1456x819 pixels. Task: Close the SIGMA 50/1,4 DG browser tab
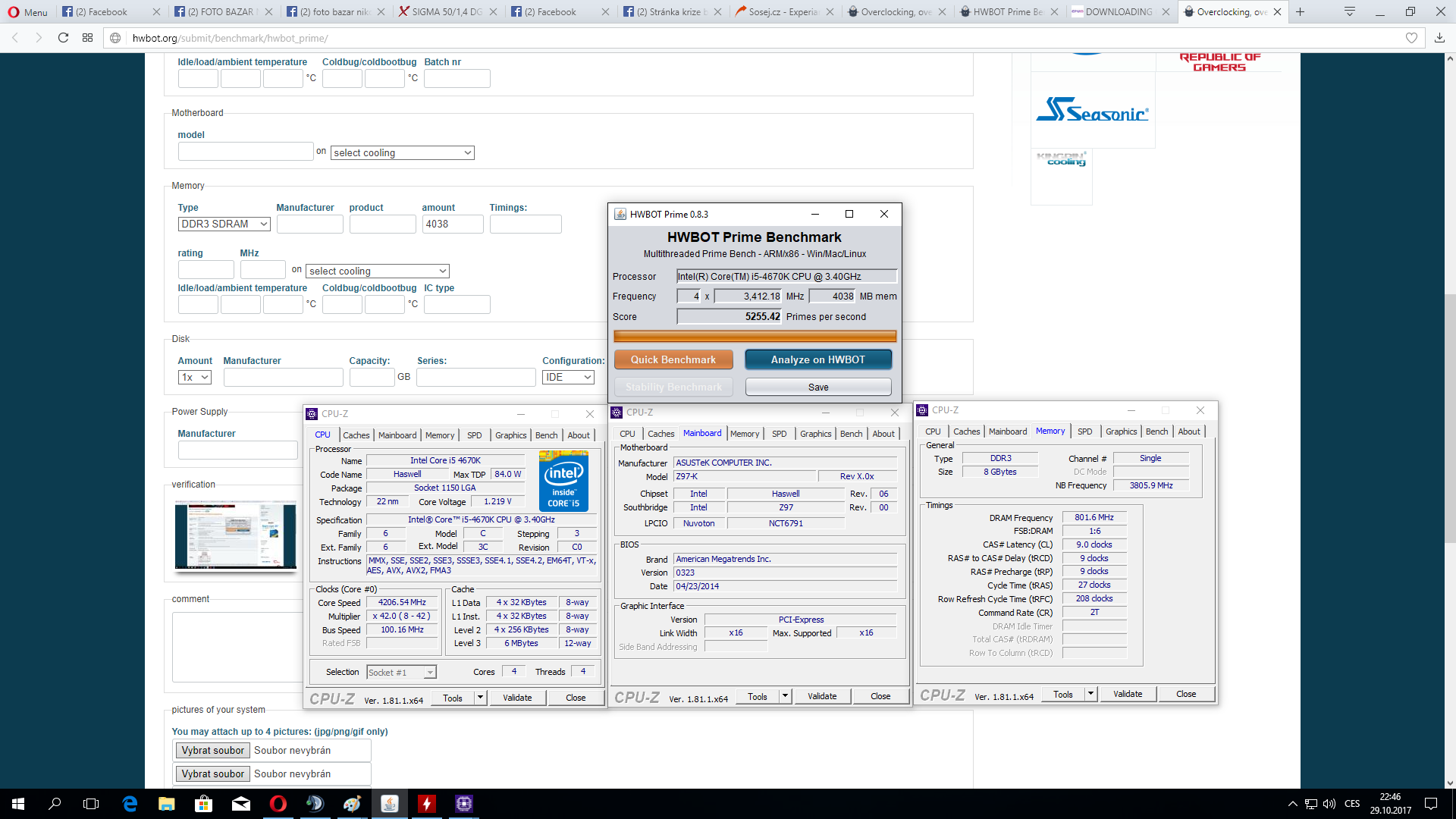click(494, 11)
